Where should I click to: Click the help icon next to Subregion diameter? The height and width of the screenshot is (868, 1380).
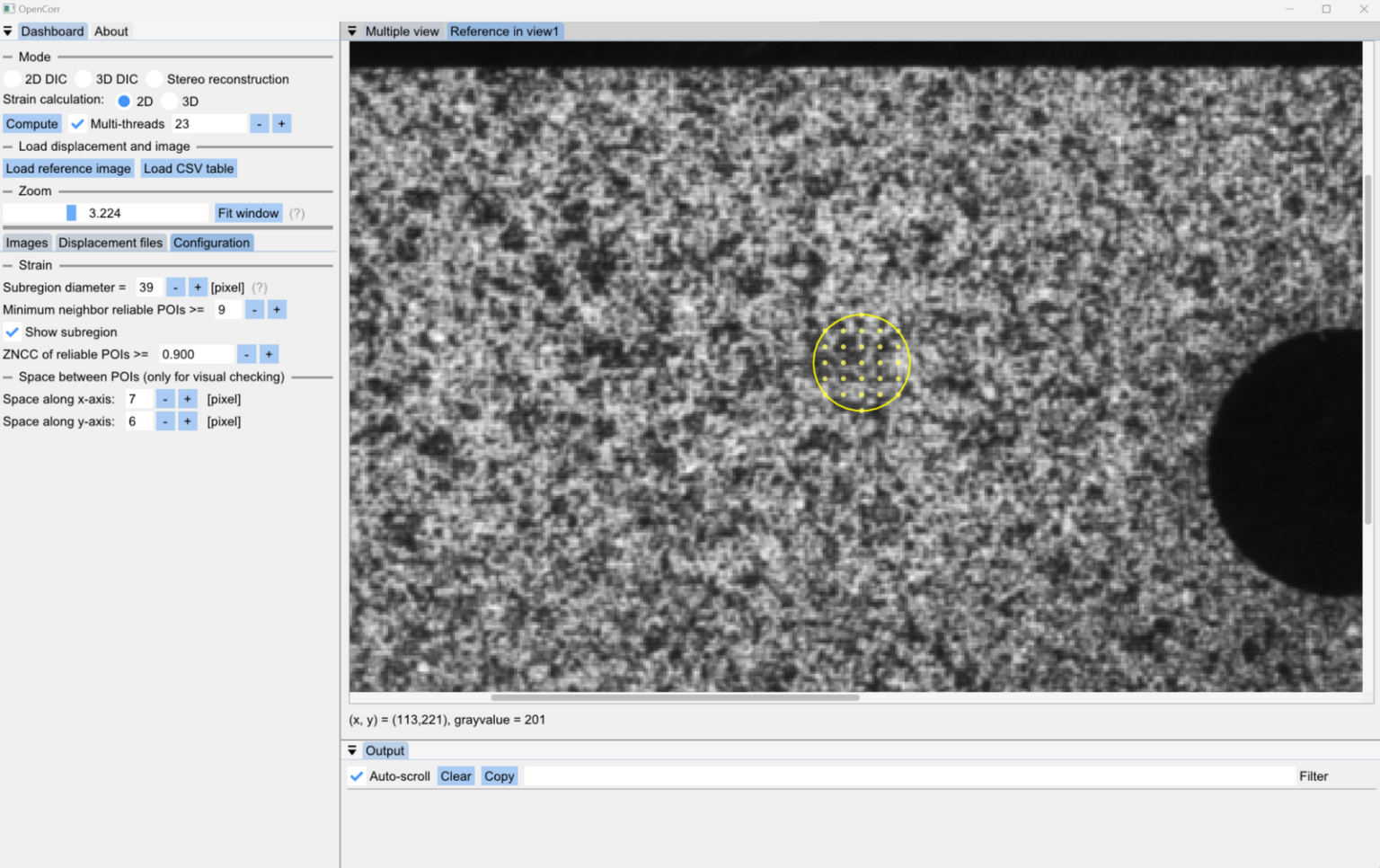click(259, 287)
